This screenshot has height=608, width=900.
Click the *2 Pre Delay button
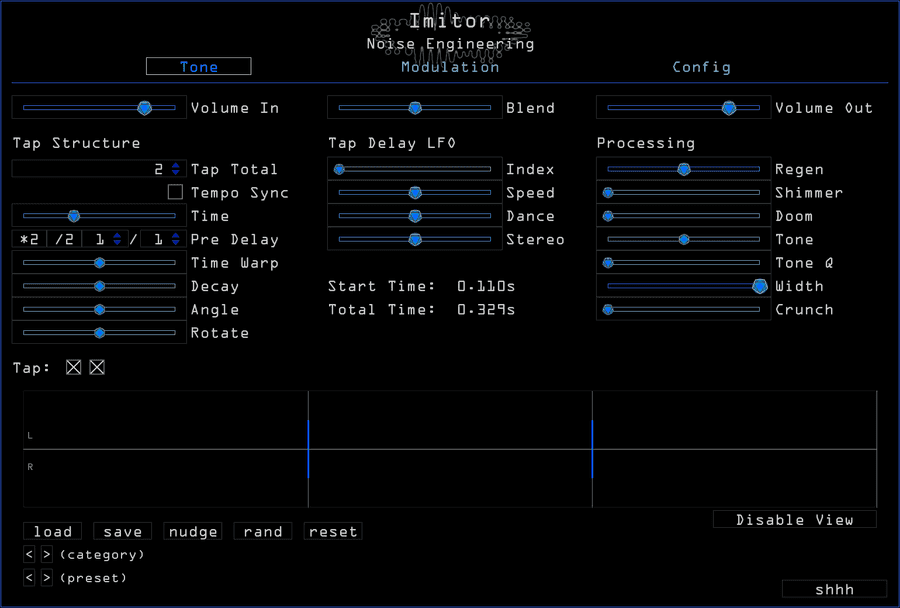coord(29,239)
